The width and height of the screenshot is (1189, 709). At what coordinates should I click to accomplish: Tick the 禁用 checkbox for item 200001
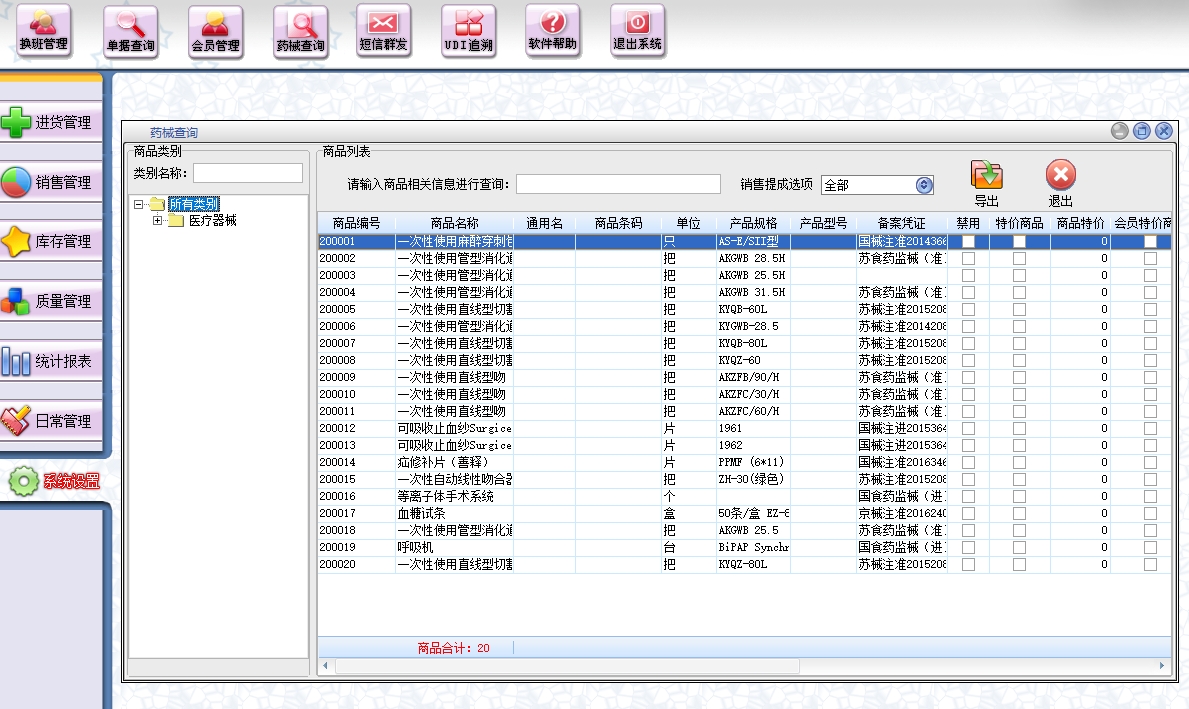click(x=968, y=241)
